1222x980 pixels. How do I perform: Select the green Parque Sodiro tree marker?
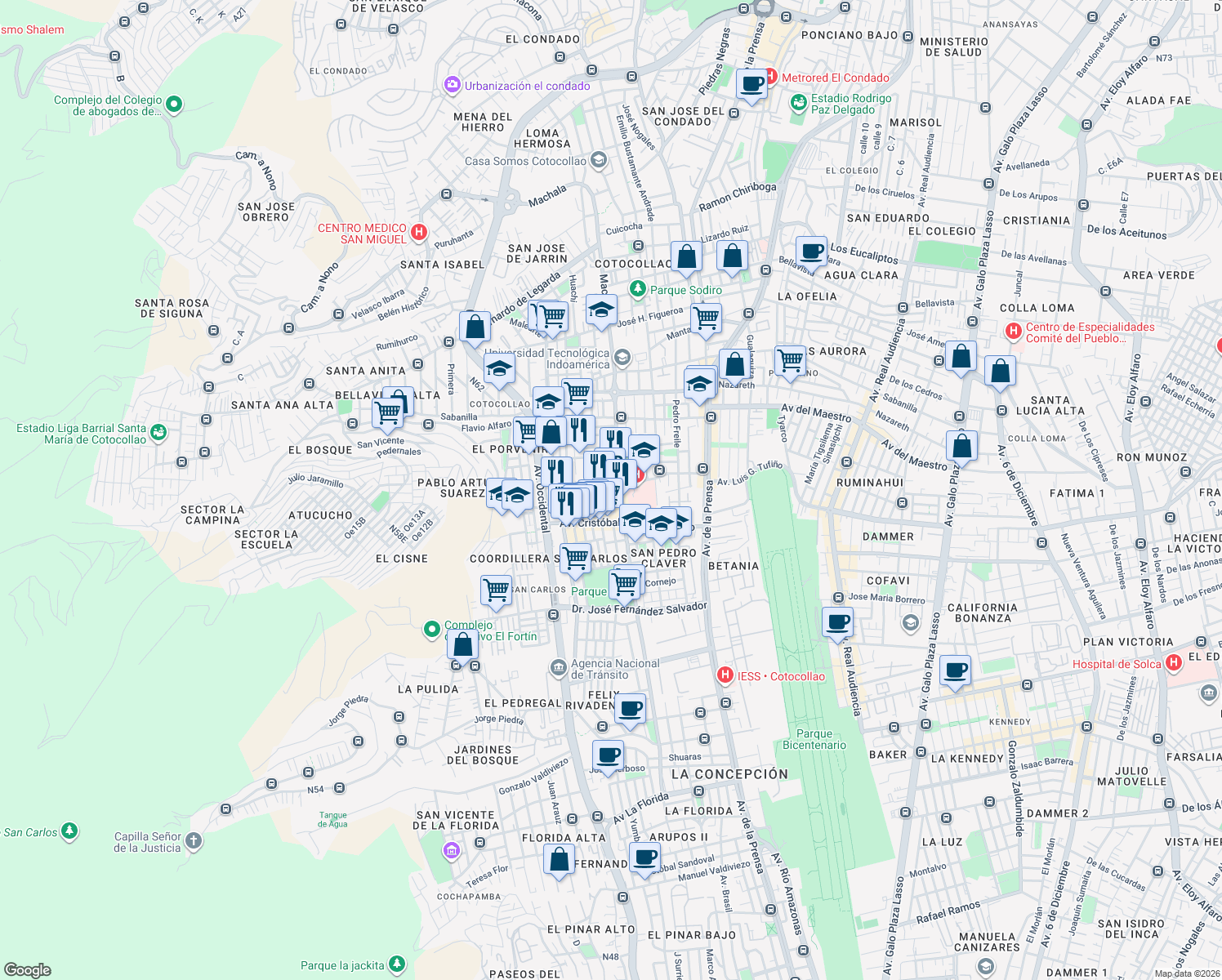[x=638, y=288]
